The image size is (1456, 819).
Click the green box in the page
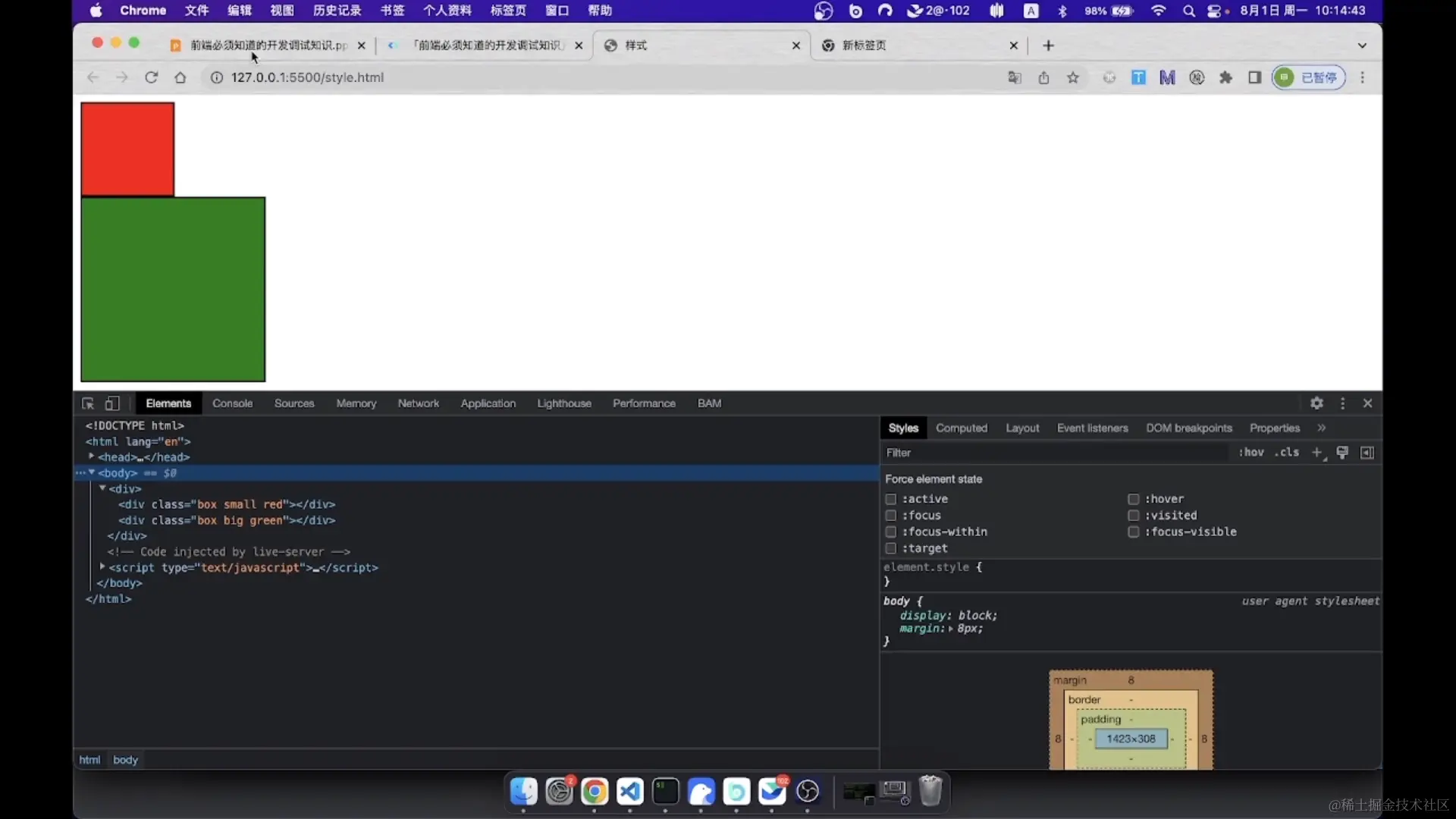point(173,289)
